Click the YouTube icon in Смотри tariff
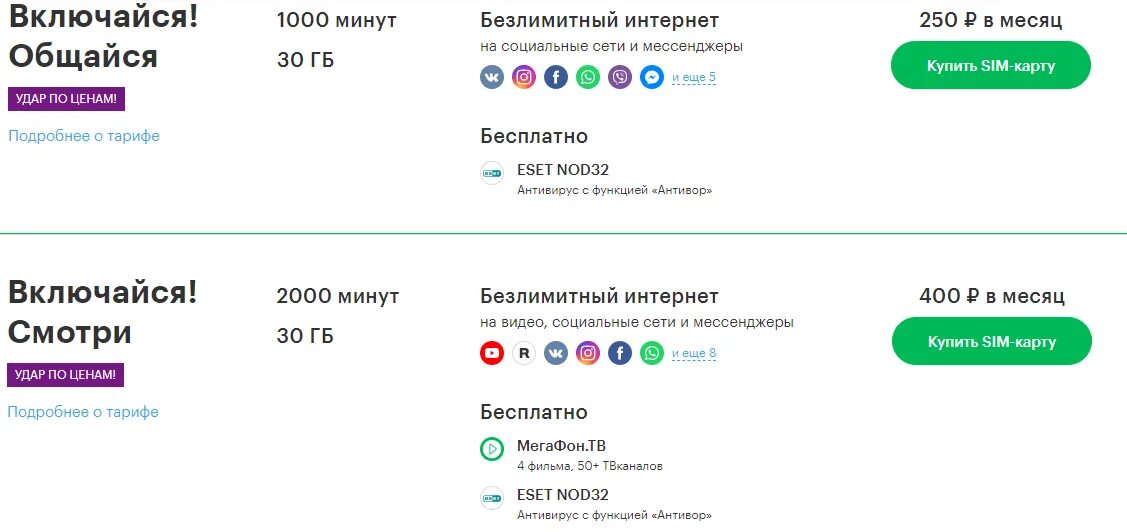 (492, 353)
